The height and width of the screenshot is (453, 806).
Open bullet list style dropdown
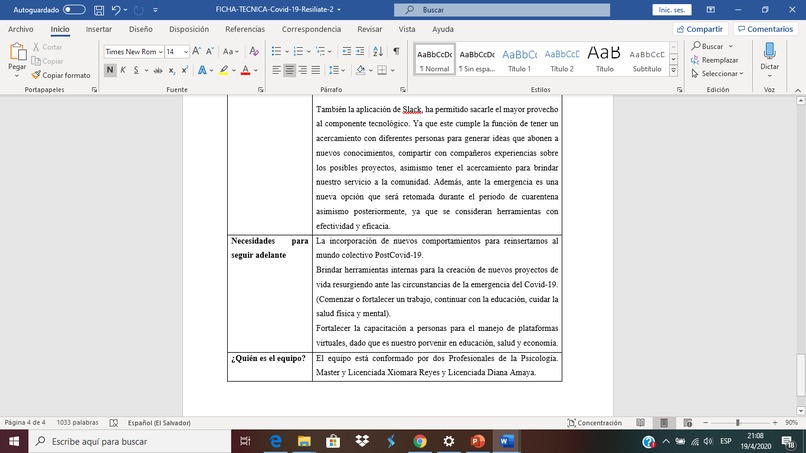tap(286, 51)
